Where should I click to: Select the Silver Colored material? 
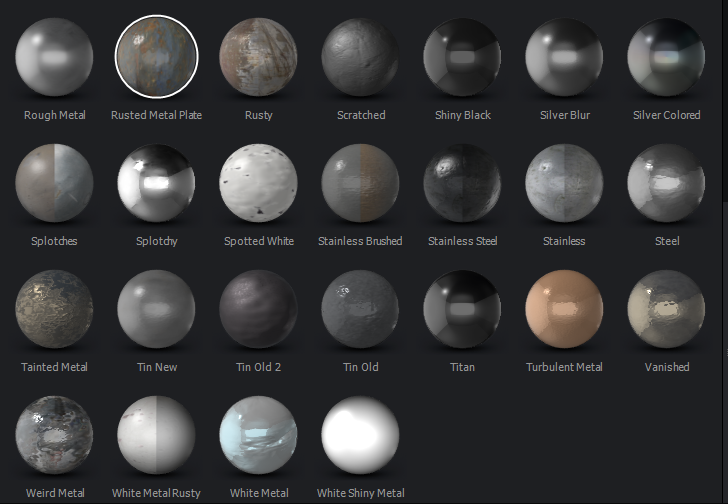tap(667, 57)
